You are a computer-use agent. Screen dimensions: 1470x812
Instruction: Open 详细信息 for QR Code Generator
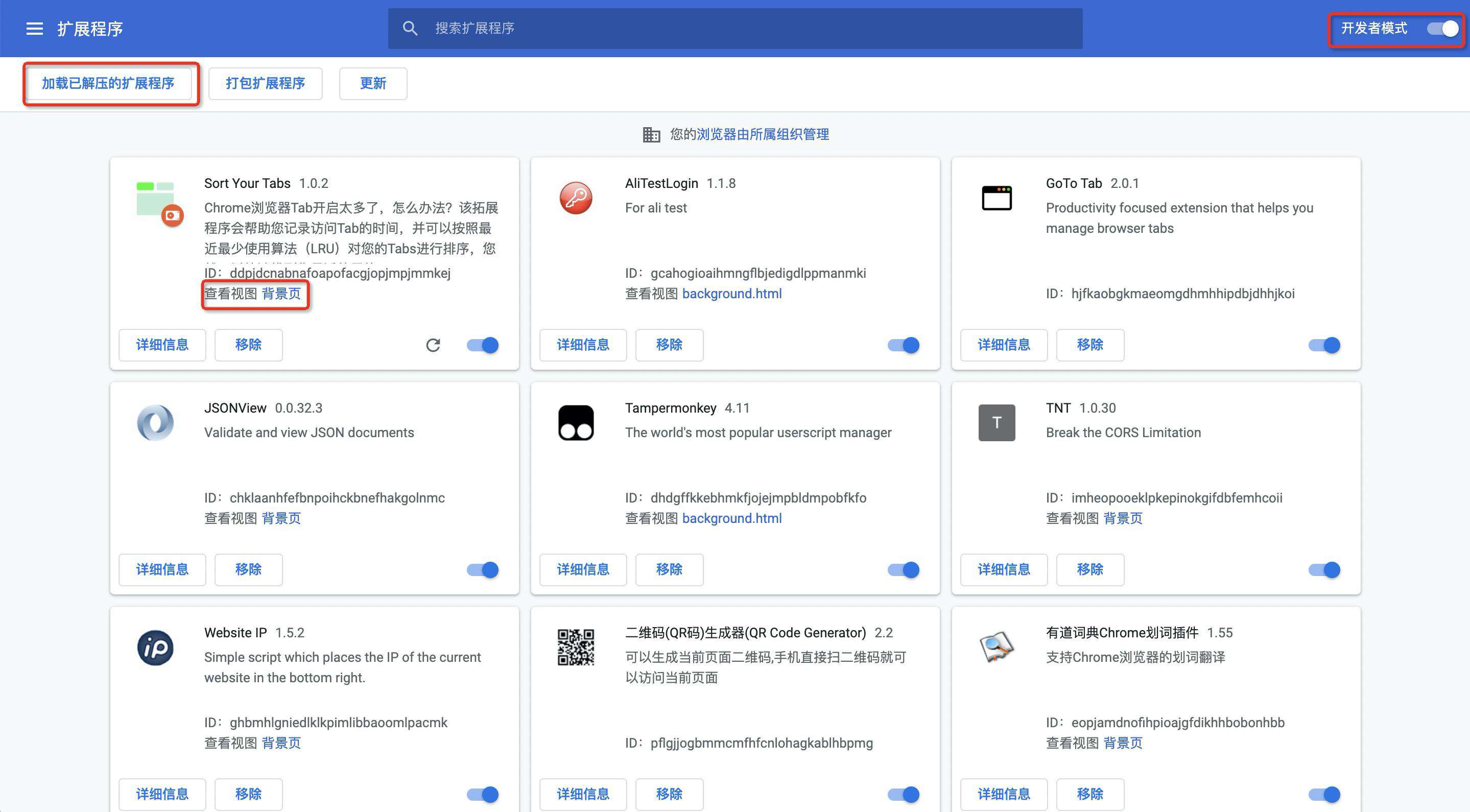(583, 794)
